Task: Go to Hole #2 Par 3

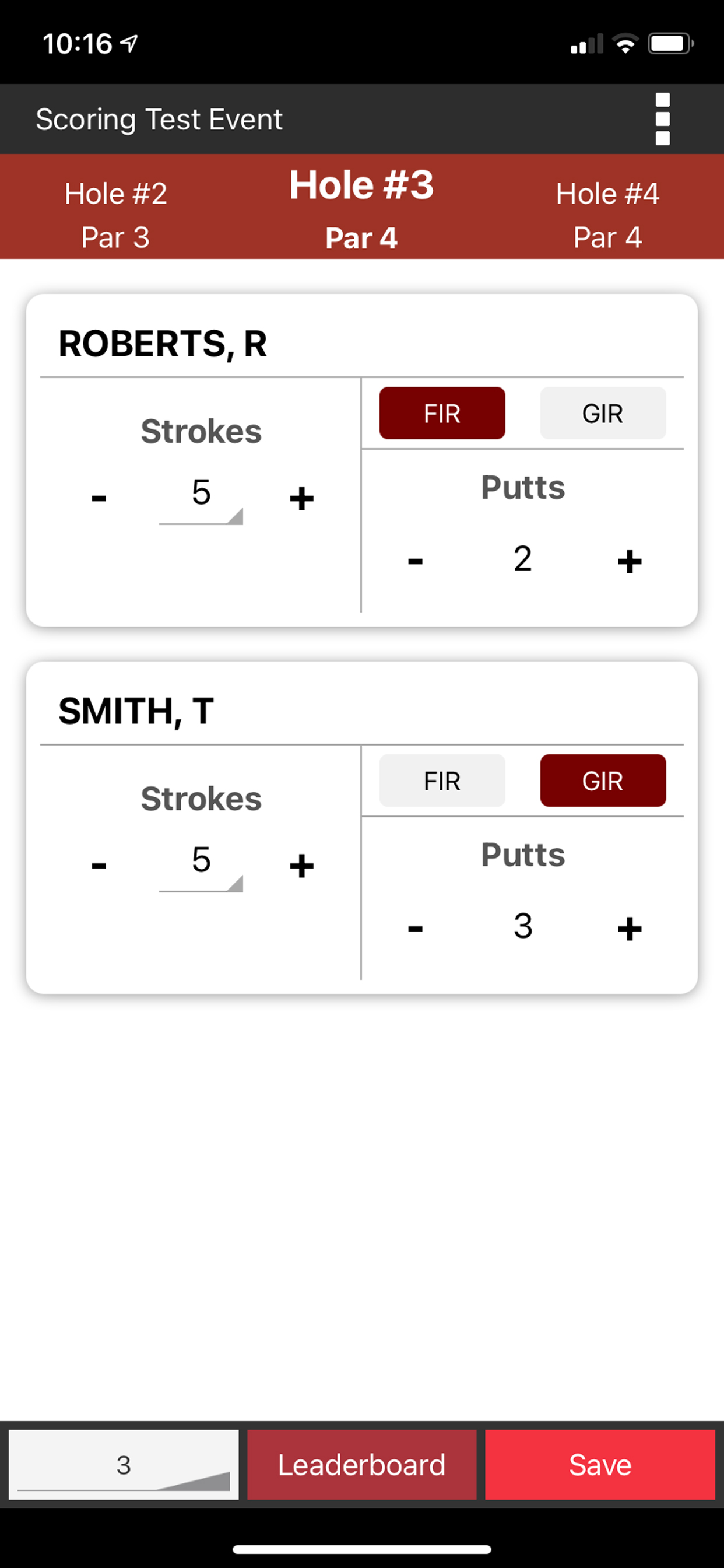Action: pyautogui.click(x=115, y=214)
